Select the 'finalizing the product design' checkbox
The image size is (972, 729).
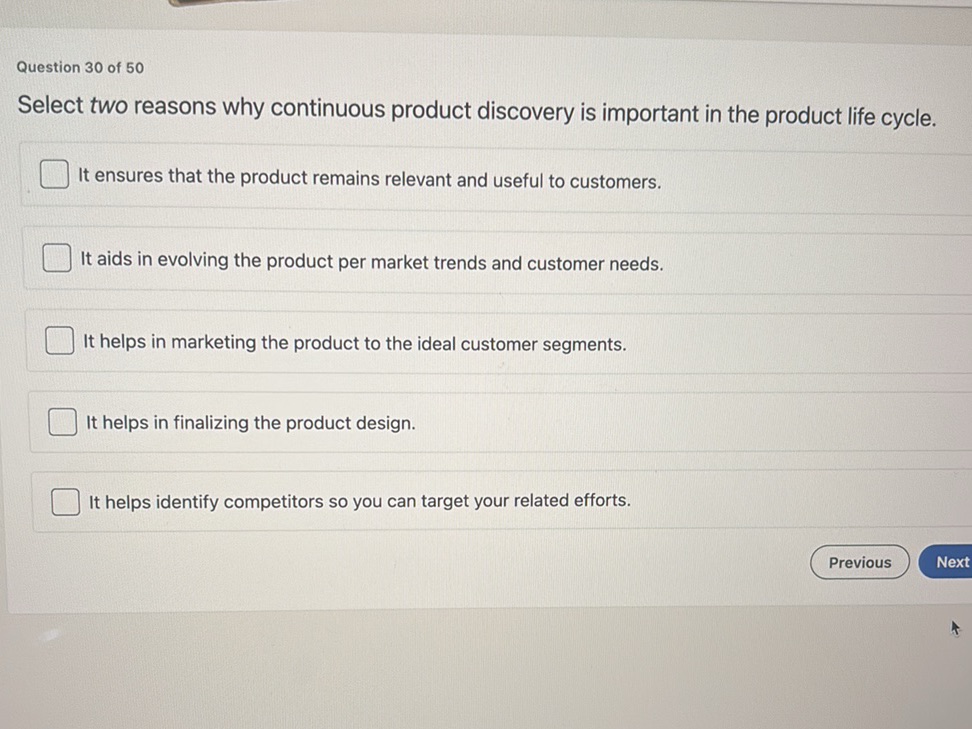[62, 422]
